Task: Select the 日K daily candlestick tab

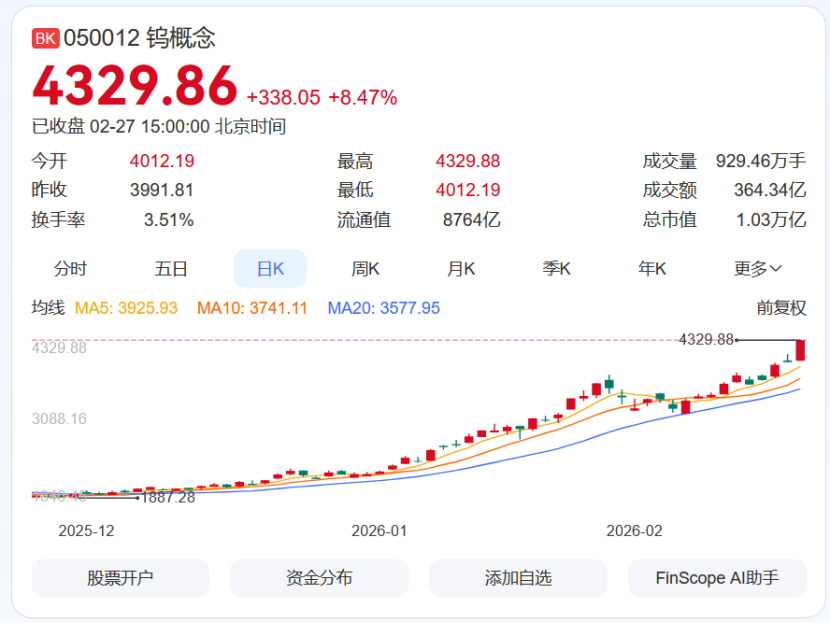Action: point(270,268)
